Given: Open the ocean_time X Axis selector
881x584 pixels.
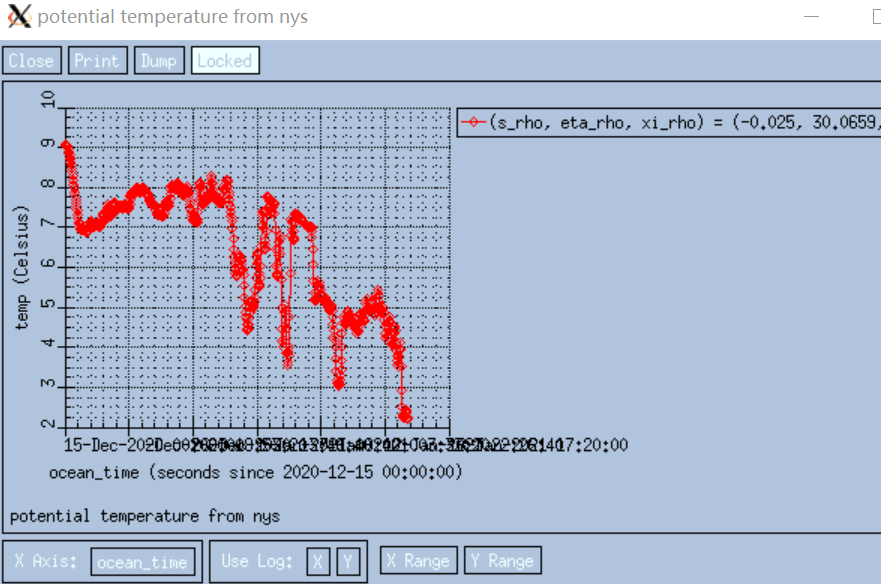Looking at the screenshot, I should click(x=142, y=562).
